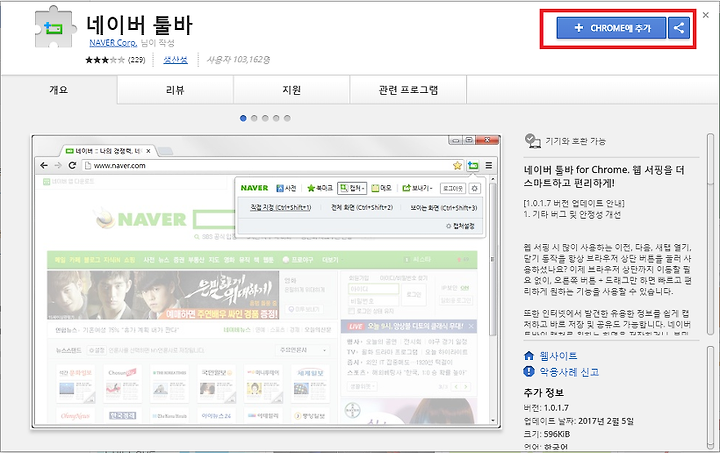Screen dimensions: 720x453
Task: Open the NAVER Corp. developer link
Action: click(113, 43)
